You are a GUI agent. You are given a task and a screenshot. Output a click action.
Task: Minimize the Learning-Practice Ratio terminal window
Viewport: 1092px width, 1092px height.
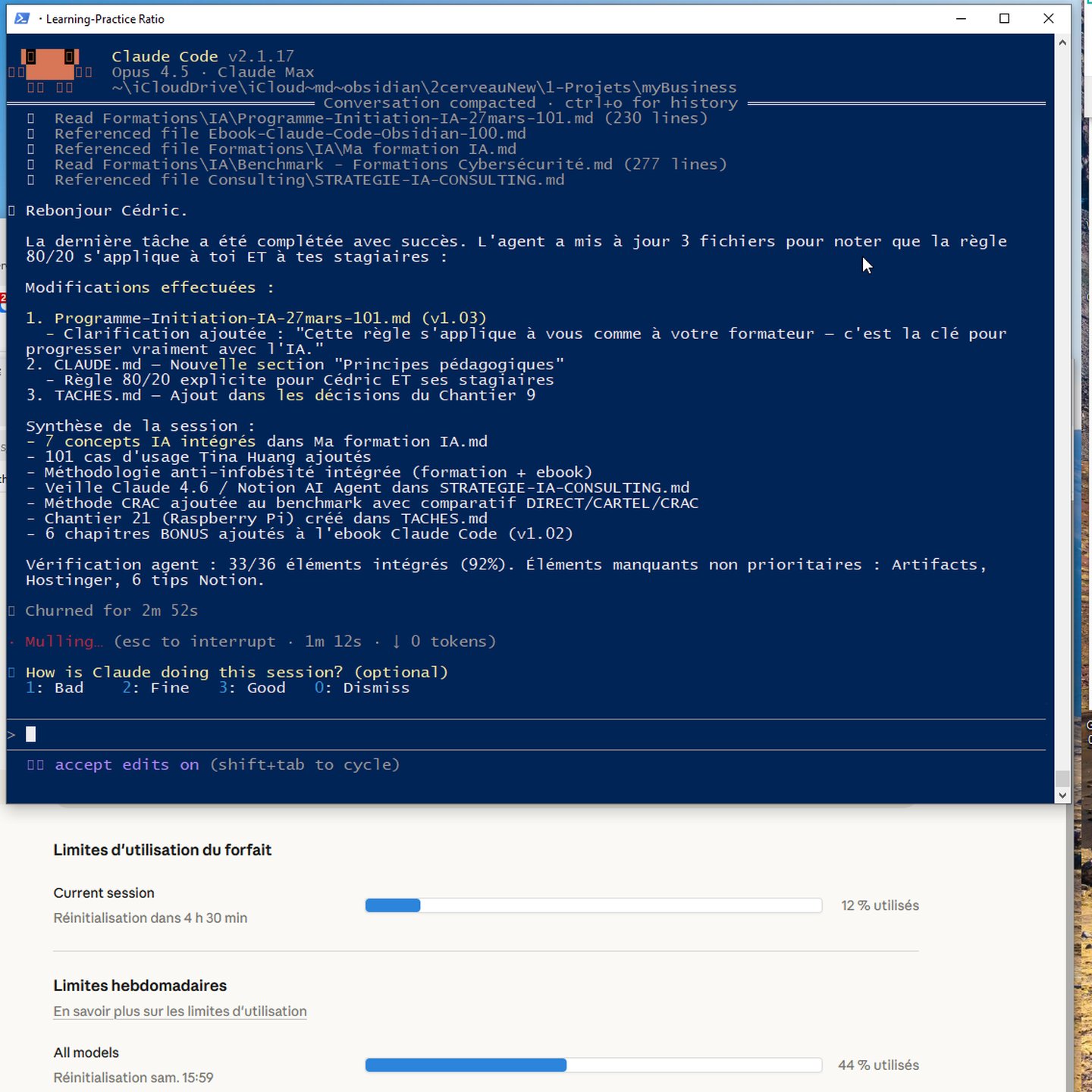pos(961,18)
